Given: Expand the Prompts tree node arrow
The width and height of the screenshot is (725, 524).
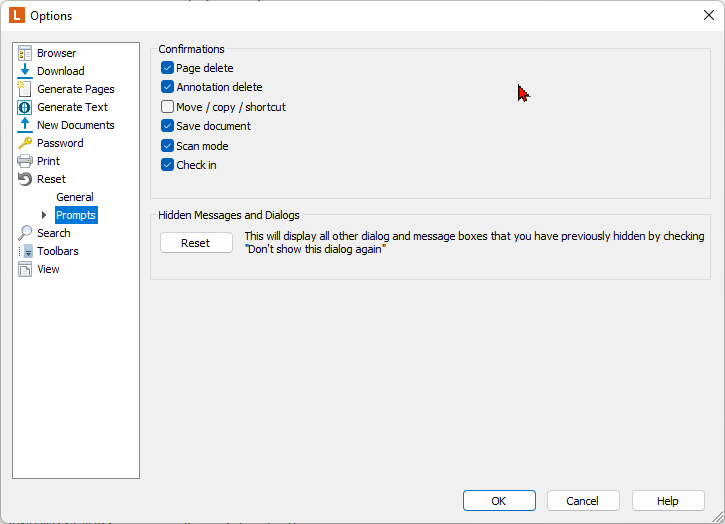Looking at the screenshot, I should click(44, 215).
